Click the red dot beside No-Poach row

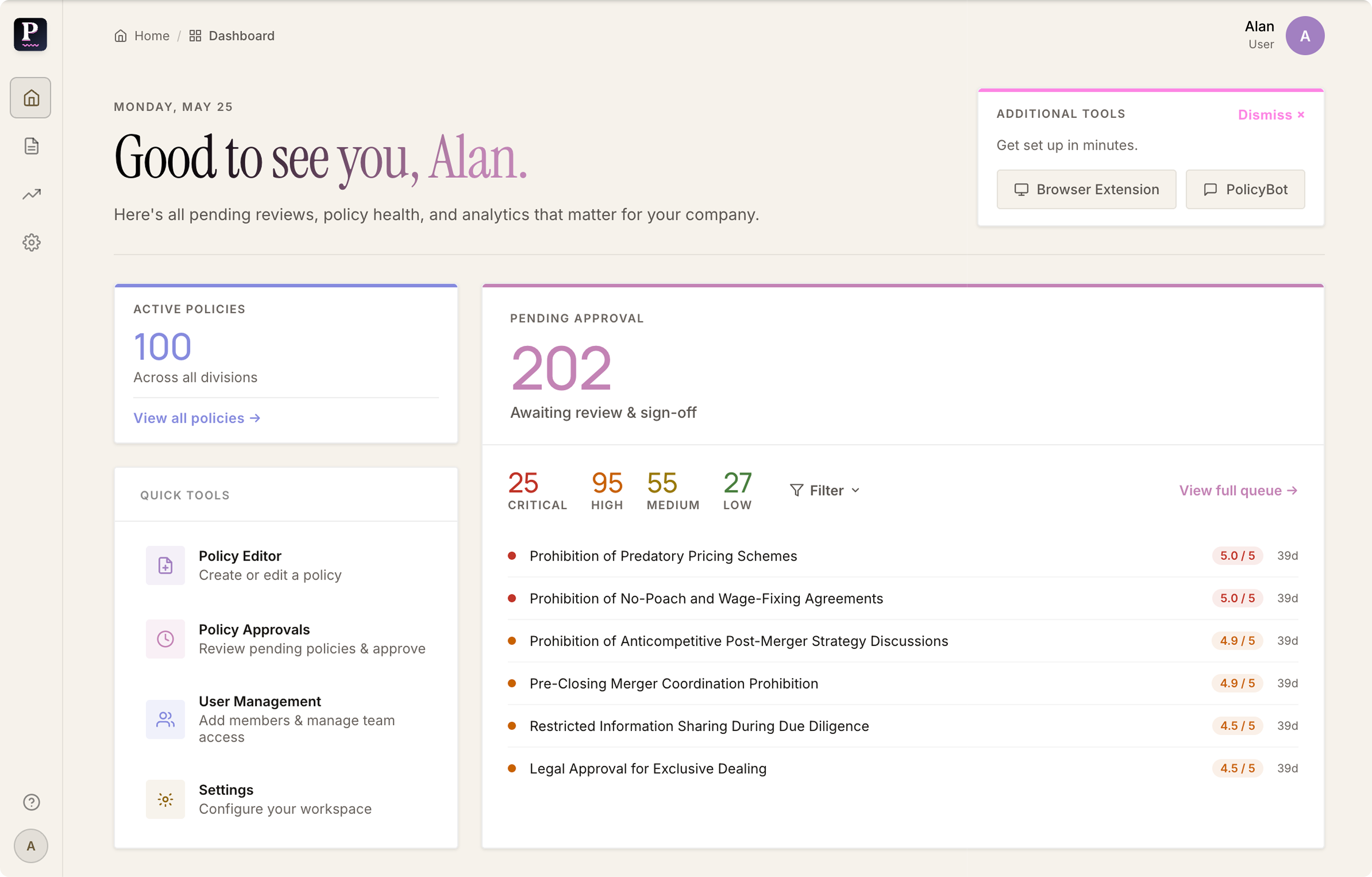[x=512, y=598]
